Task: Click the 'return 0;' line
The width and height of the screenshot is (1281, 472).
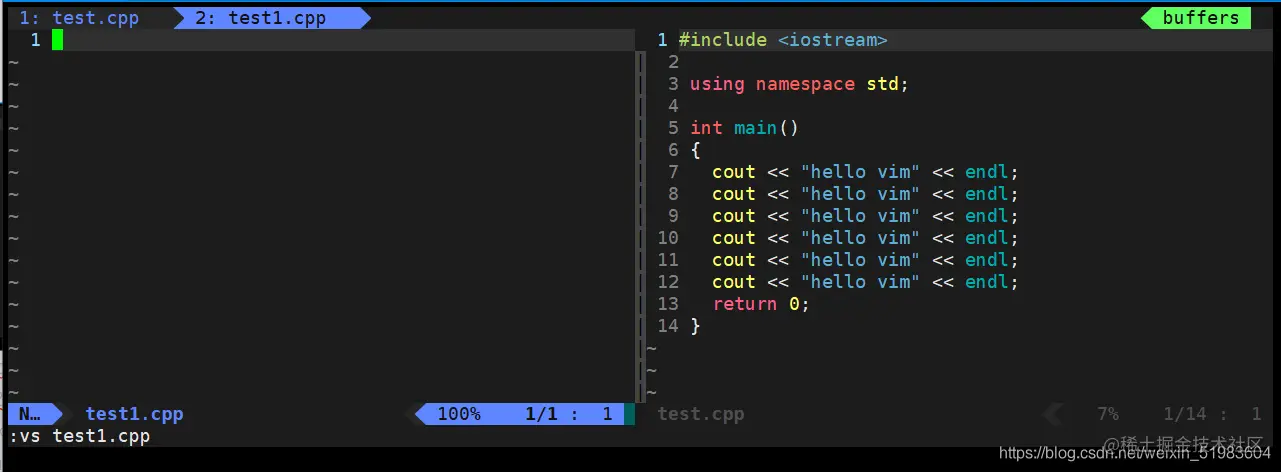Action: [x=760, y=304]
